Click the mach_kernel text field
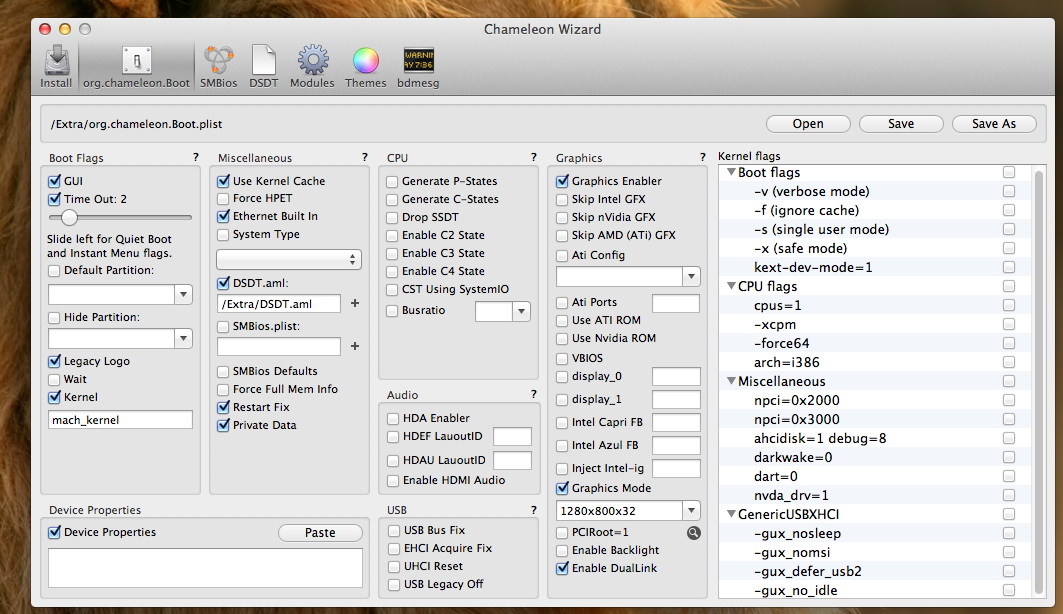 pyautogui.click(x=120, y=420)
